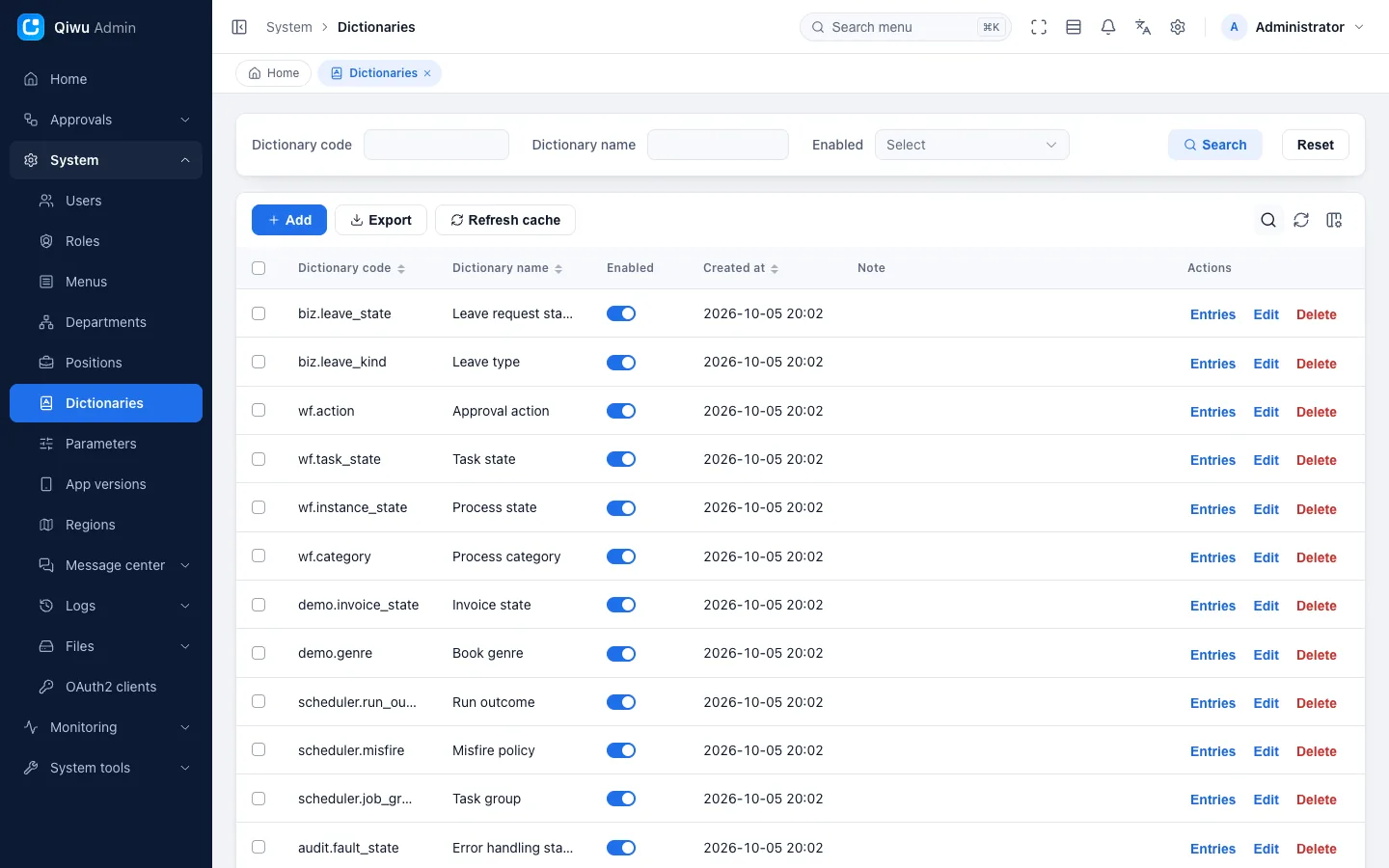Tick the checkbox for the wf.action row
Screen dimensions: 1389x868
[x=259, y=411]
